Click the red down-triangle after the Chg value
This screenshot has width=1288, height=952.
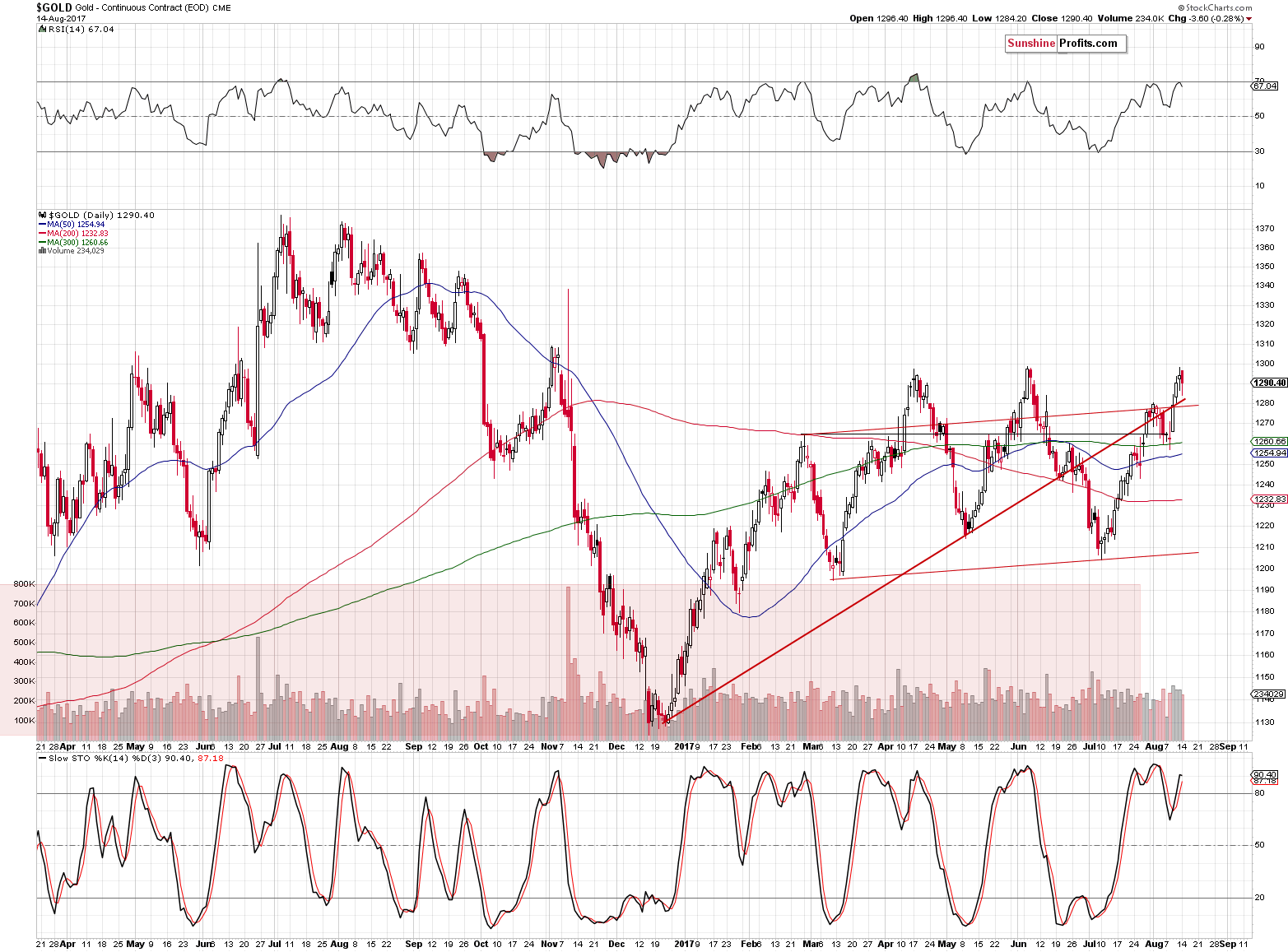click(1249, 18)
